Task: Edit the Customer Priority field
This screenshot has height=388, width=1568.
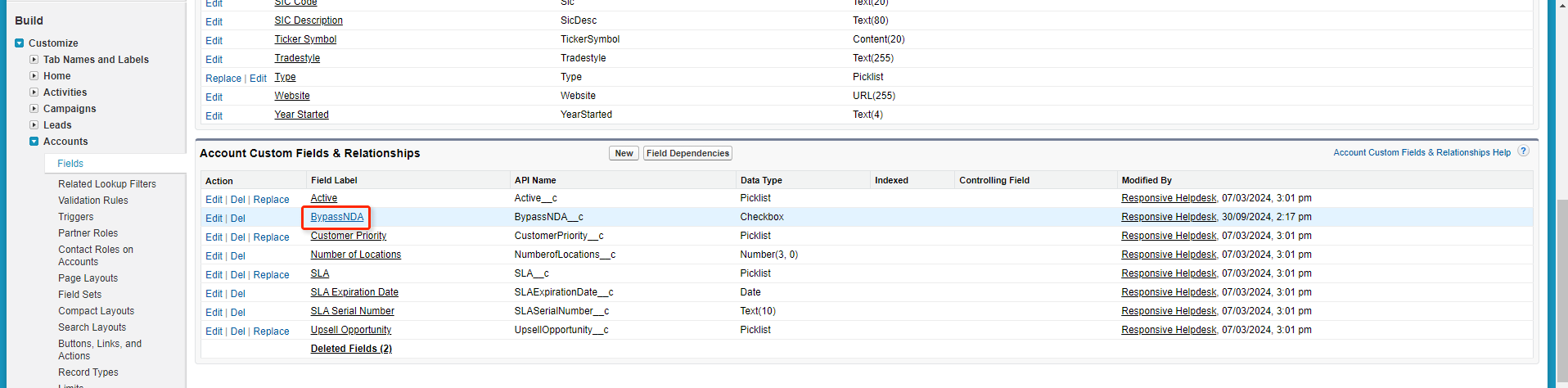Action: click(214, 237)
